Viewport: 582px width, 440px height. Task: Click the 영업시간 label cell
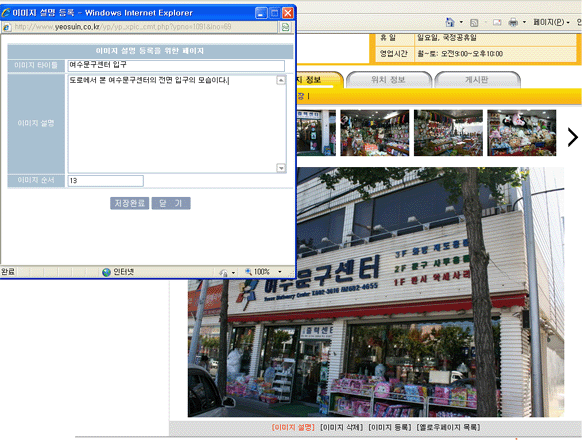click(393, 54)
